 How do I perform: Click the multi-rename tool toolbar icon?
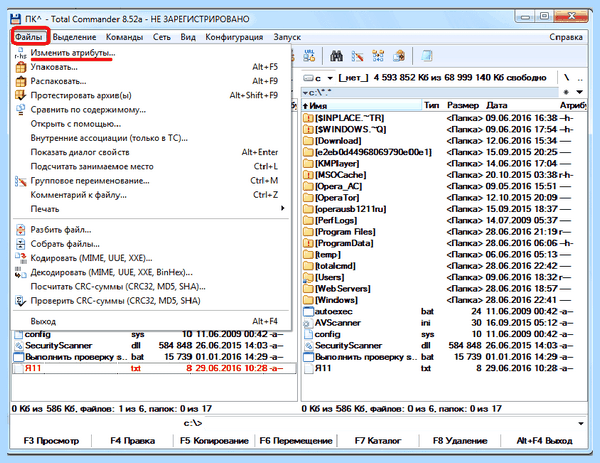click(x=357, y=56)
